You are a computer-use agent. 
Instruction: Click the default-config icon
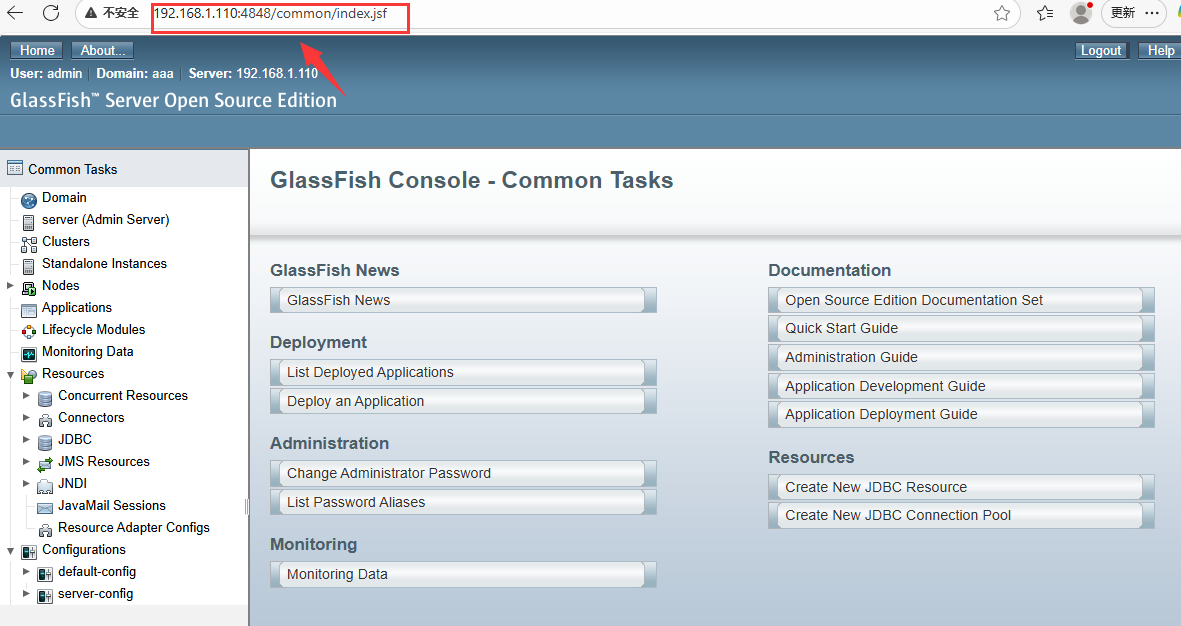tap(45, 574)
